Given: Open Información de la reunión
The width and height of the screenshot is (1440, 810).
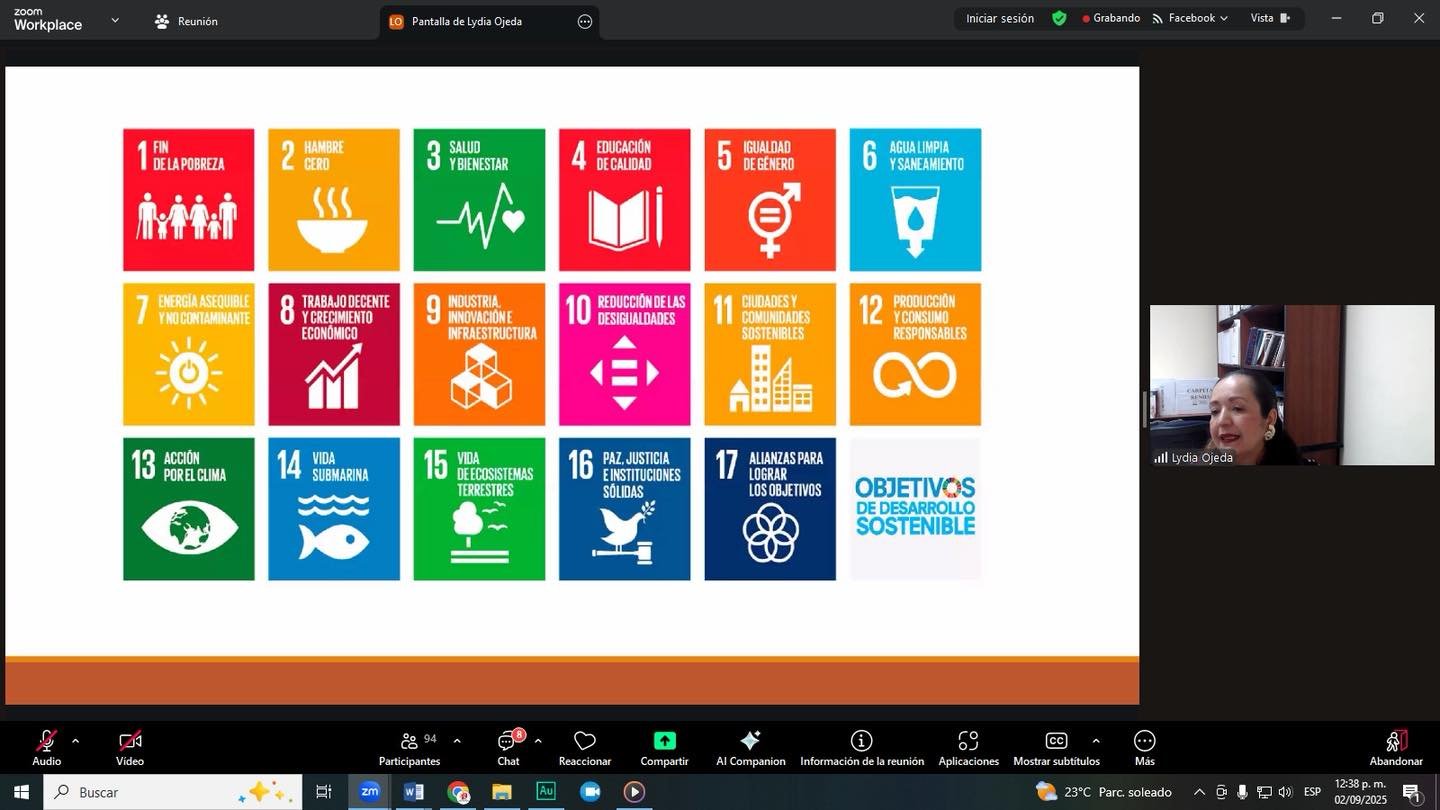Looking at the screenshot, I should [861, 748].
